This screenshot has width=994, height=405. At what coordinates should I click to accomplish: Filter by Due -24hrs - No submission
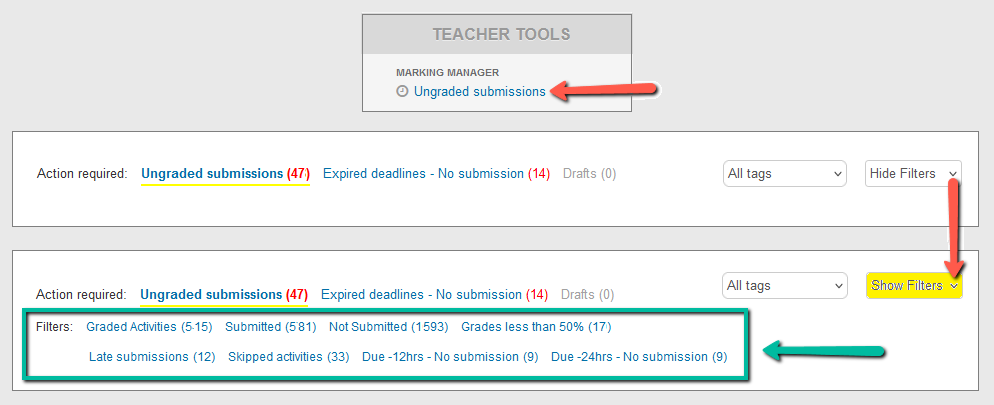pyautogui.click(x=639, y=357)
